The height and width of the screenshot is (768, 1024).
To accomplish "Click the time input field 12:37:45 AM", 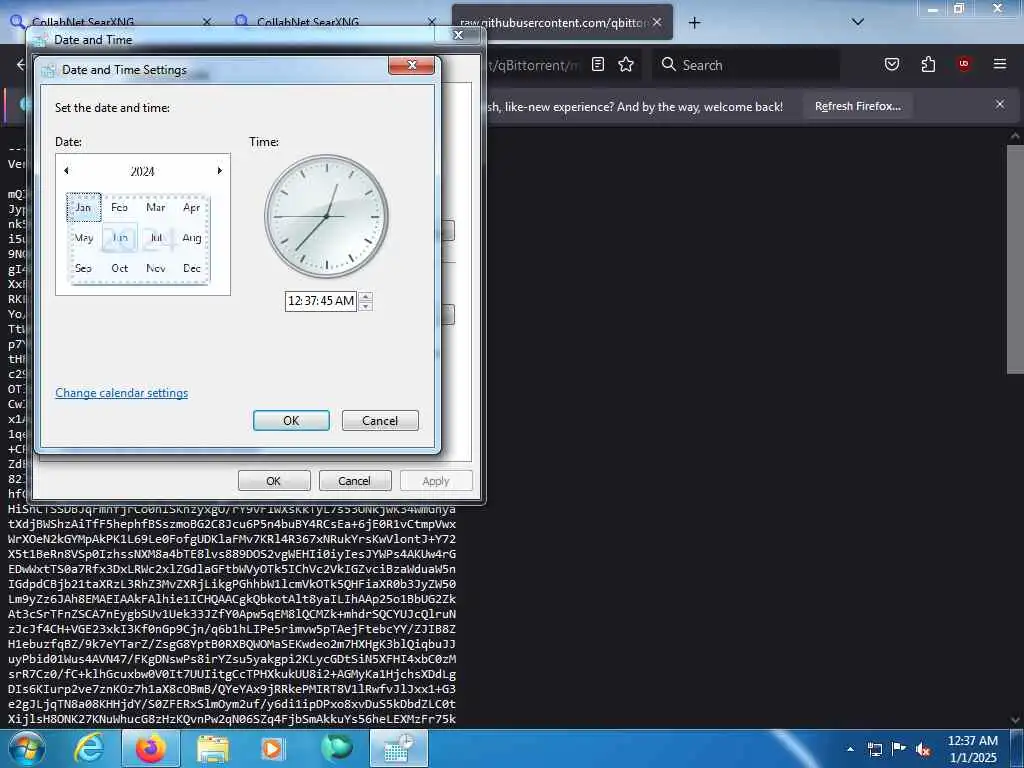I will point(321,301).
